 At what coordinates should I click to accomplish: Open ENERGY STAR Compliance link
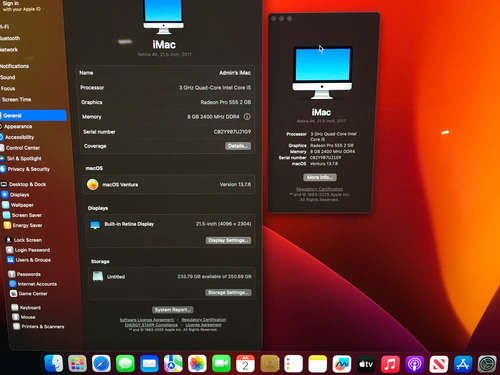151,325
